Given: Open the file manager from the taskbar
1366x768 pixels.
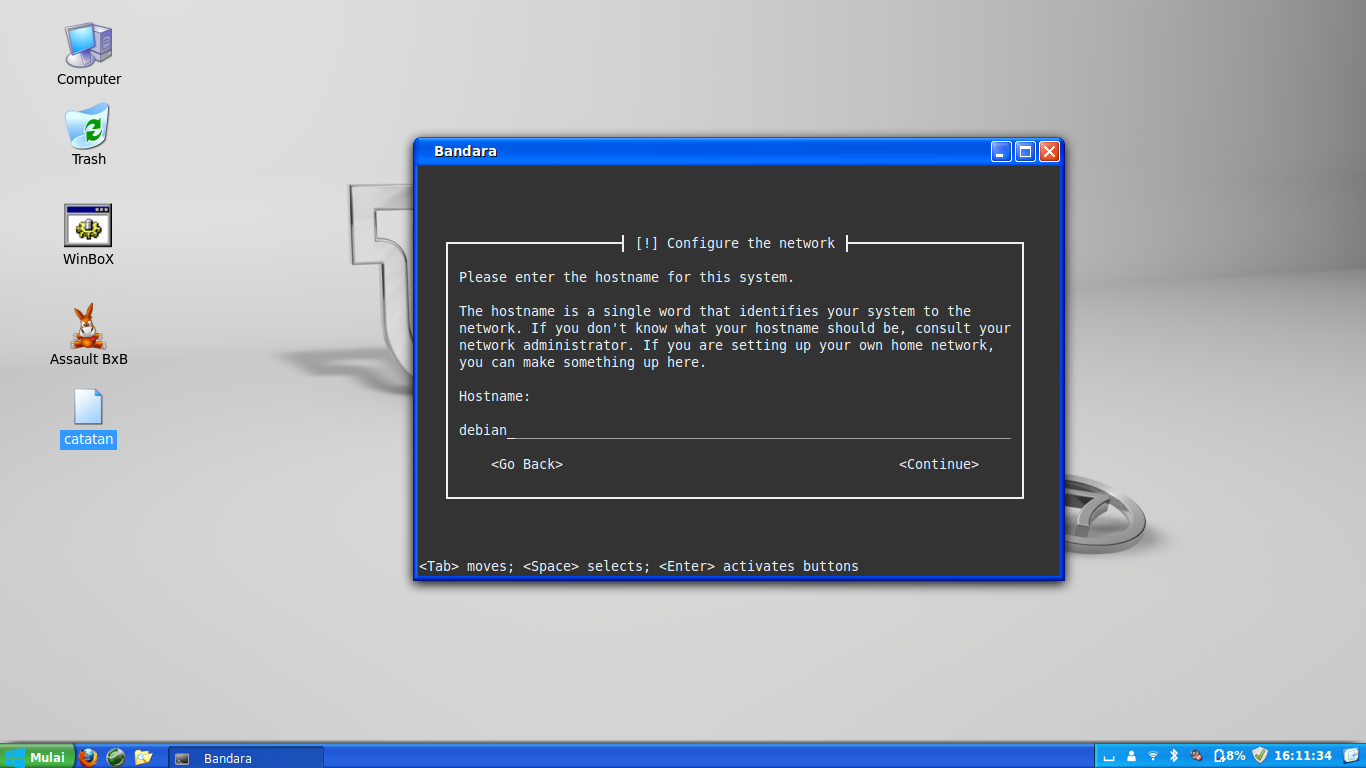Looking at the screenshot, I should 145,757.
